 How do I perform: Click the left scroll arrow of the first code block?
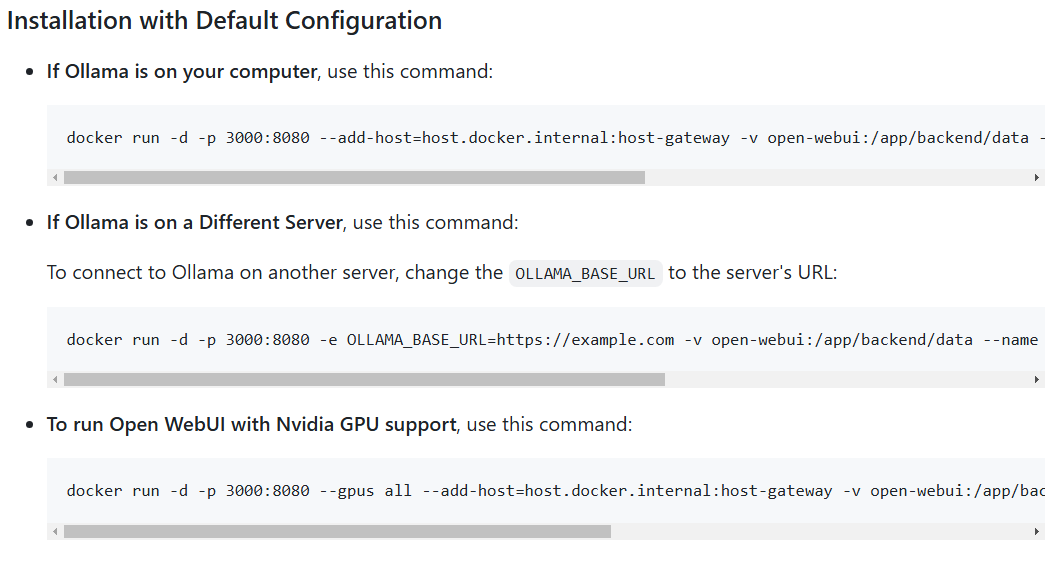pyautogui.click(x=55, y=177)
